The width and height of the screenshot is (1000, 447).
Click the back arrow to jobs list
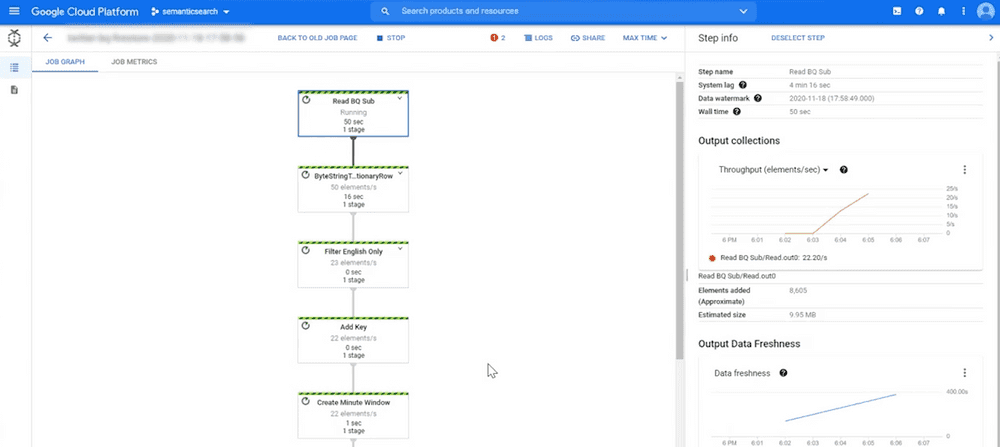pyautogui.click(x=47, y=38)
